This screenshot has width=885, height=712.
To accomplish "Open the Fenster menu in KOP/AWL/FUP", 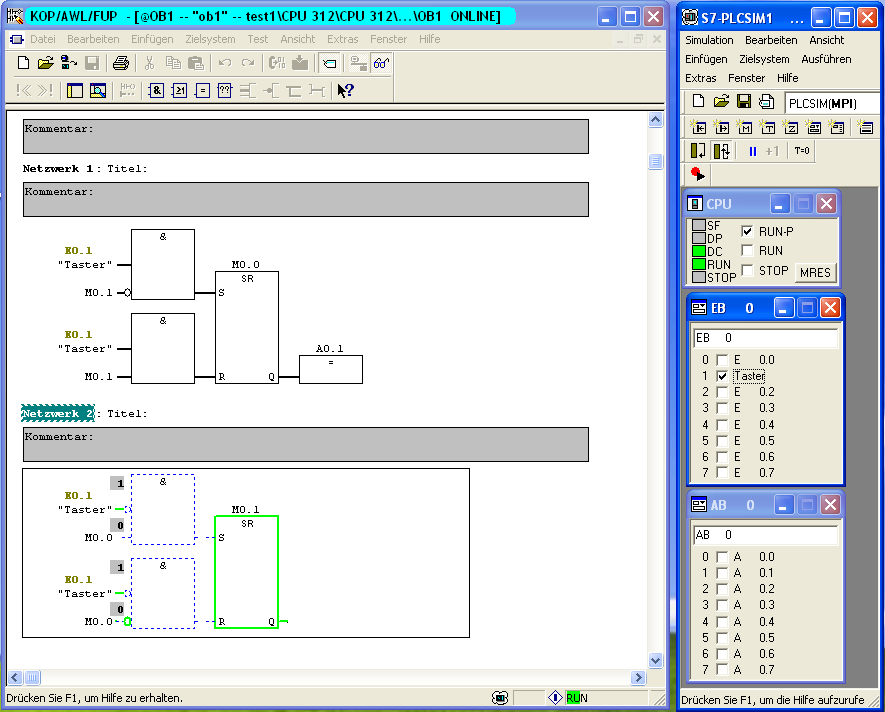I will point(388,39).
